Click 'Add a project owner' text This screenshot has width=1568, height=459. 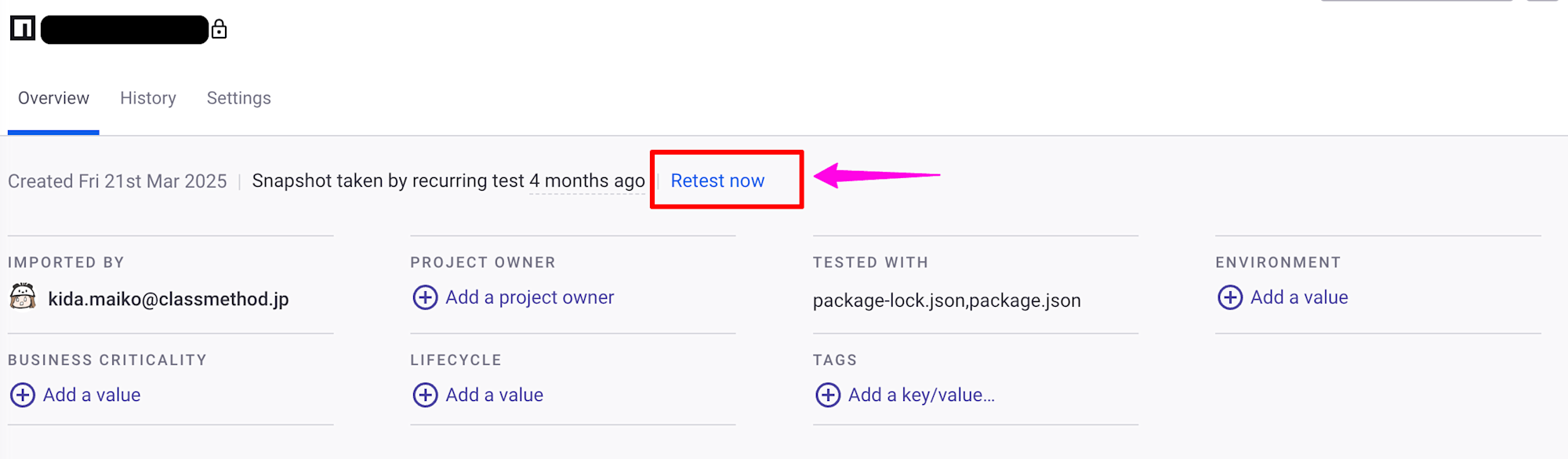coord(529,297)
